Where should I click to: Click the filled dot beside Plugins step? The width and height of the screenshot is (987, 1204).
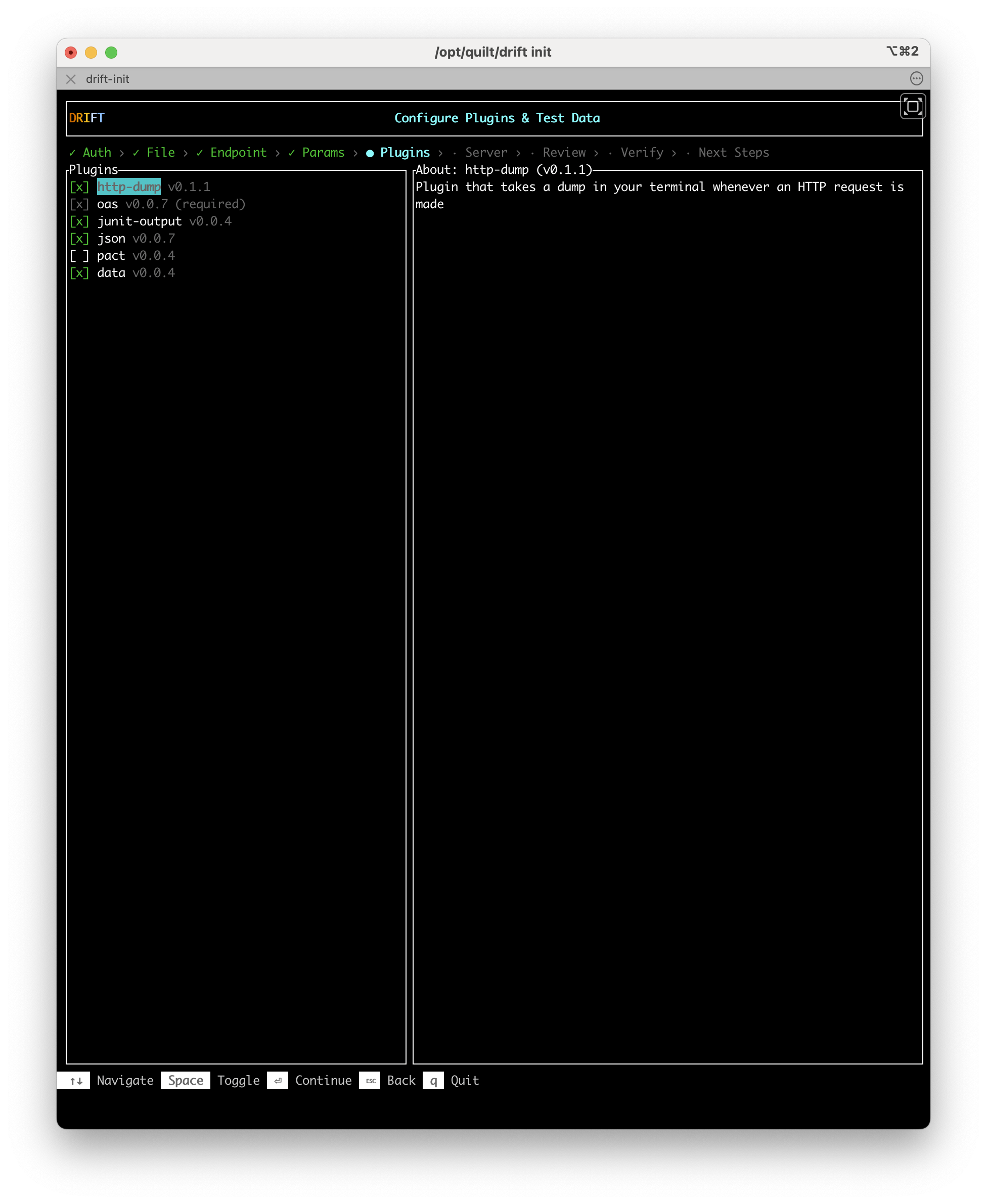pos(370,153)
